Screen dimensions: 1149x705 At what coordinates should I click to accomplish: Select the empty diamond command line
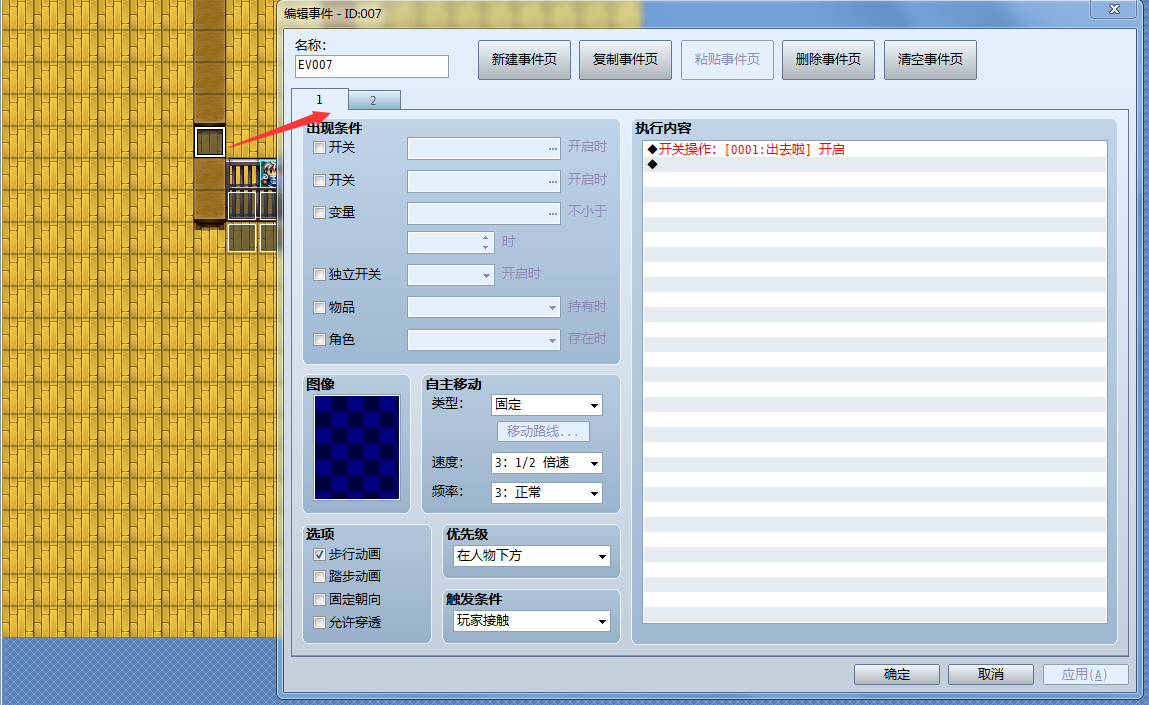pos(874,164)
